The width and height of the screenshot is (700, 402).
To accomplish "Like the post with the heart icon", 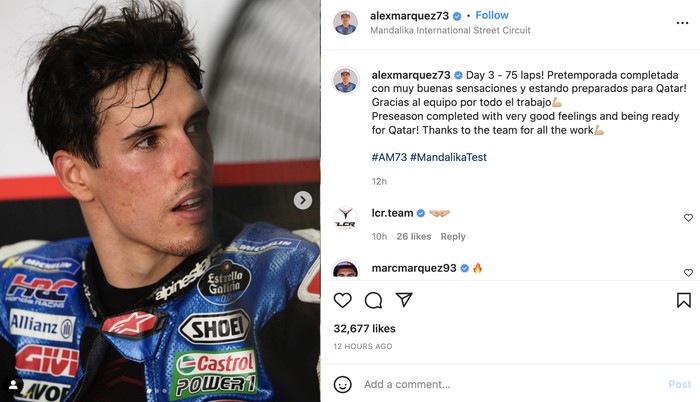I will [343, 300].
